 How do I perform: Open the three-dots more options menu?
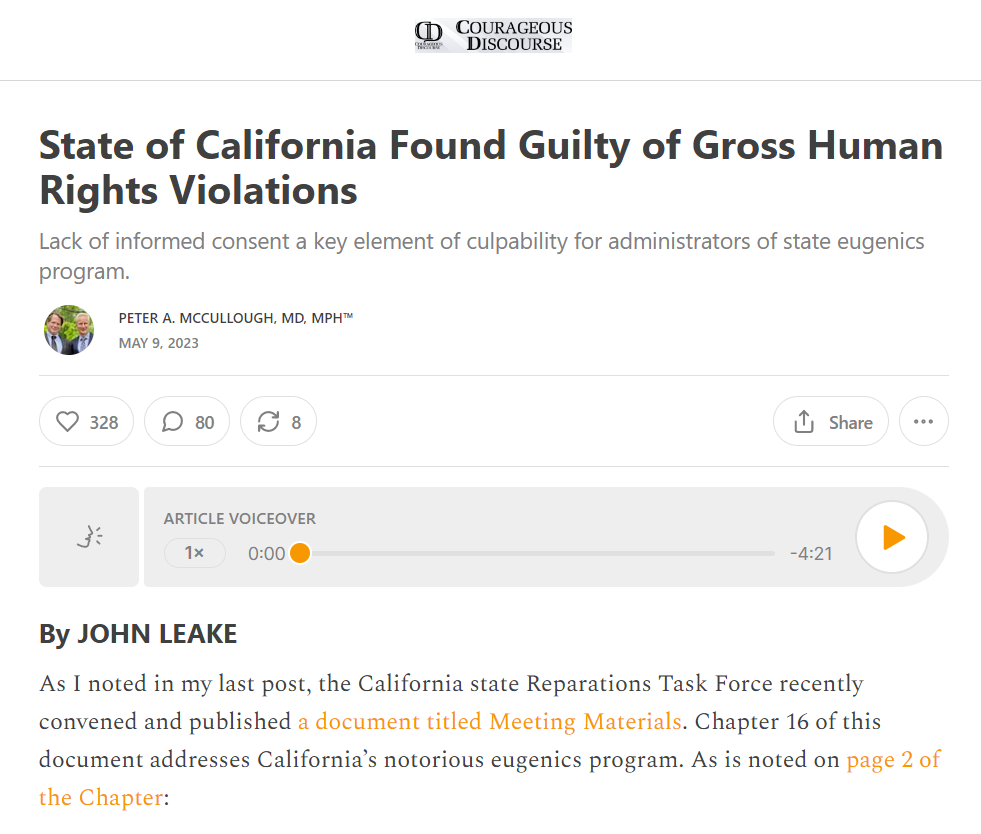tap(923, 422)
